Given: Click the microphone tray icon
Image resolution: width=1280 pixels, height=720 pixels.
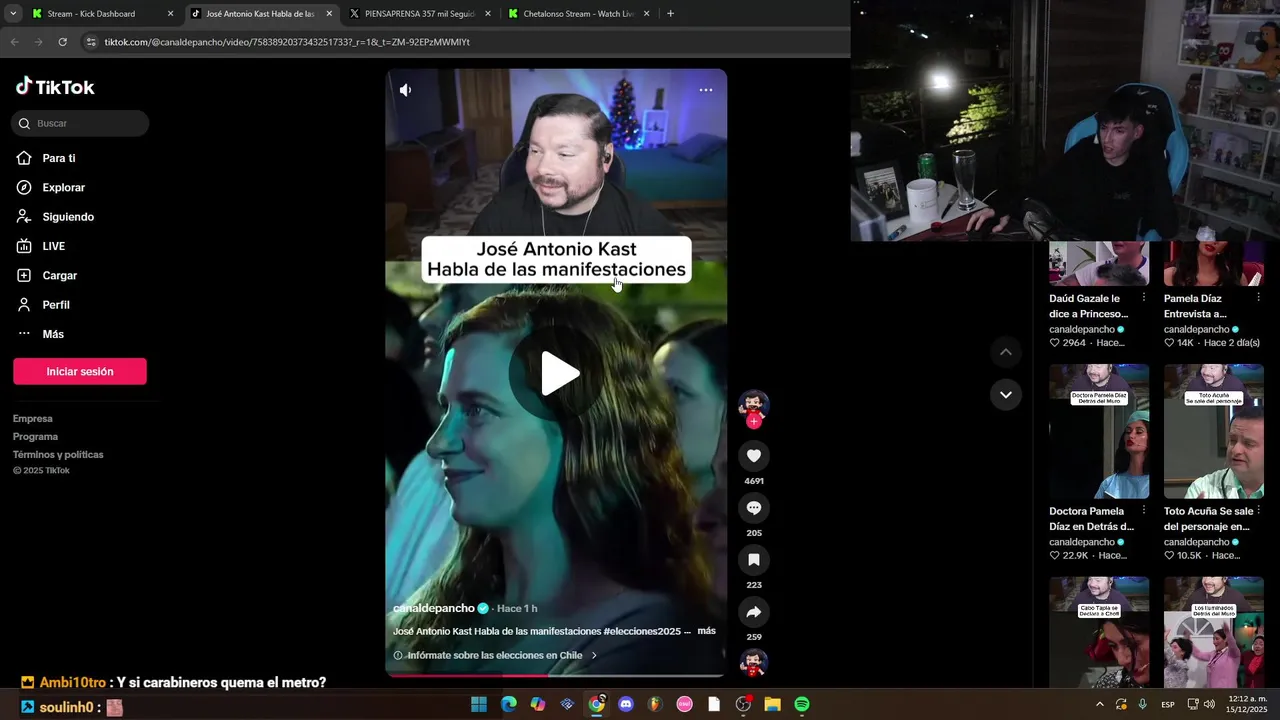Looking at the screenshot, I should click(1143, 704).
